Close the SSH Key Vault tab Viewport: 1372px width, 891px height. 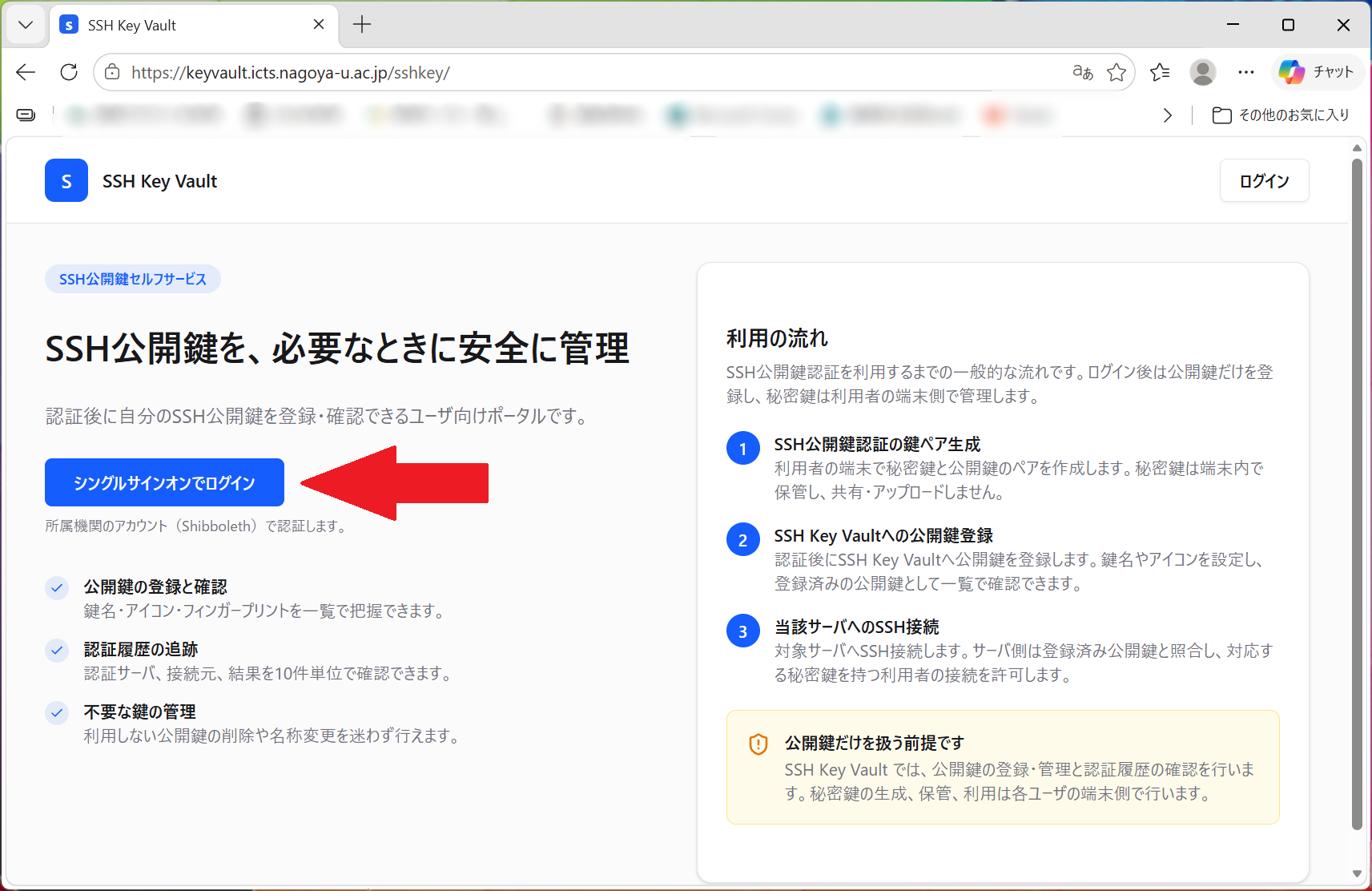(319, 25)
